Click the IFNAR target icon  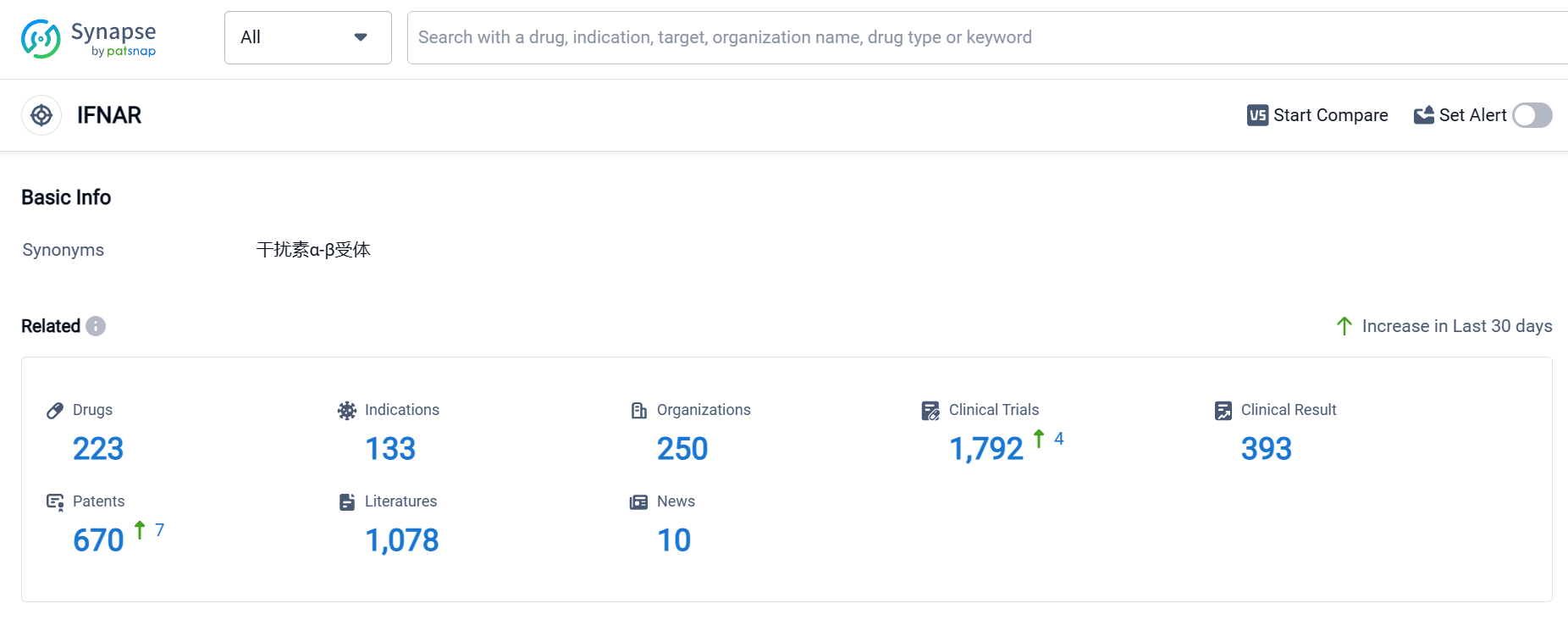point(41,115)
